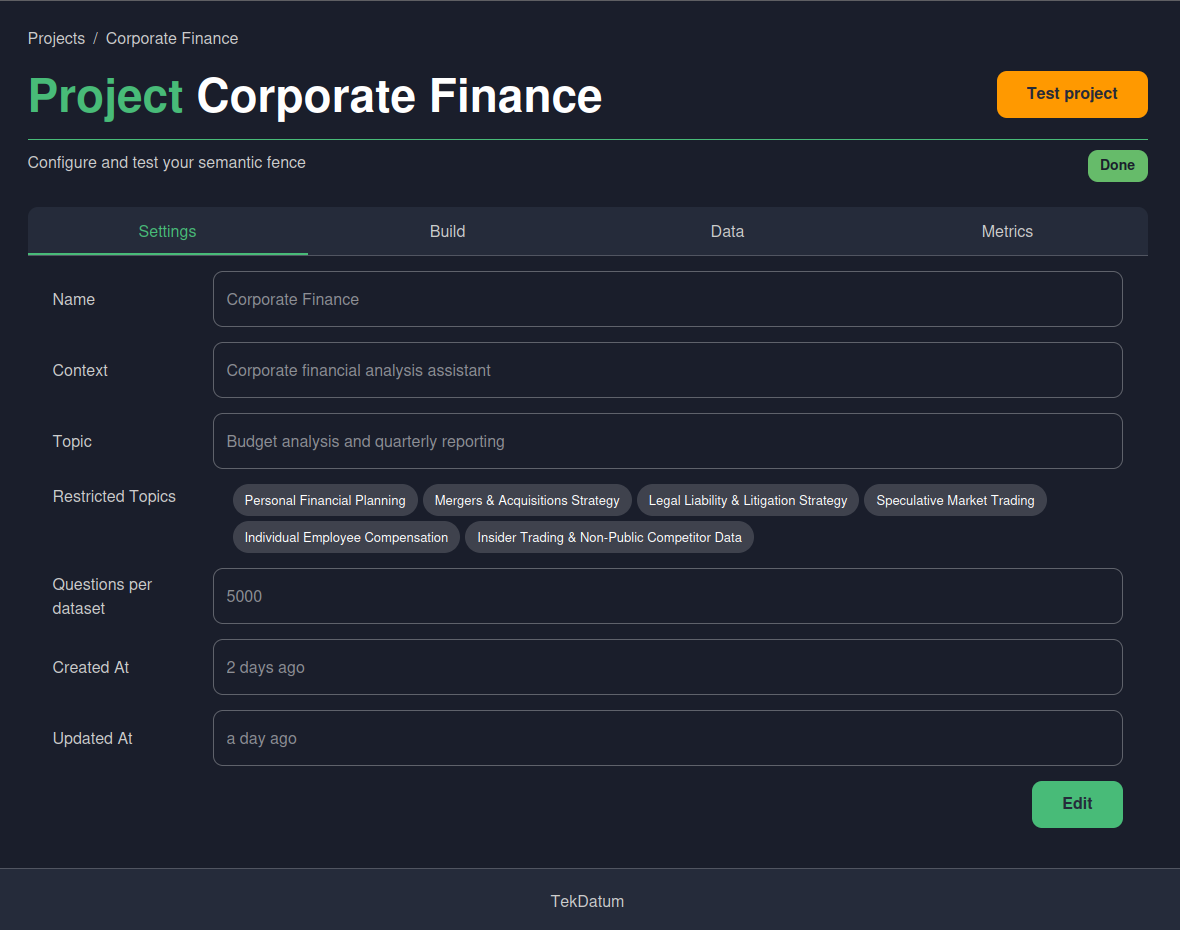This screenshot has height=930, width=1180.
Task: Click the Insider Trading restricted topic chip
Action: click(x=609, y=537)
